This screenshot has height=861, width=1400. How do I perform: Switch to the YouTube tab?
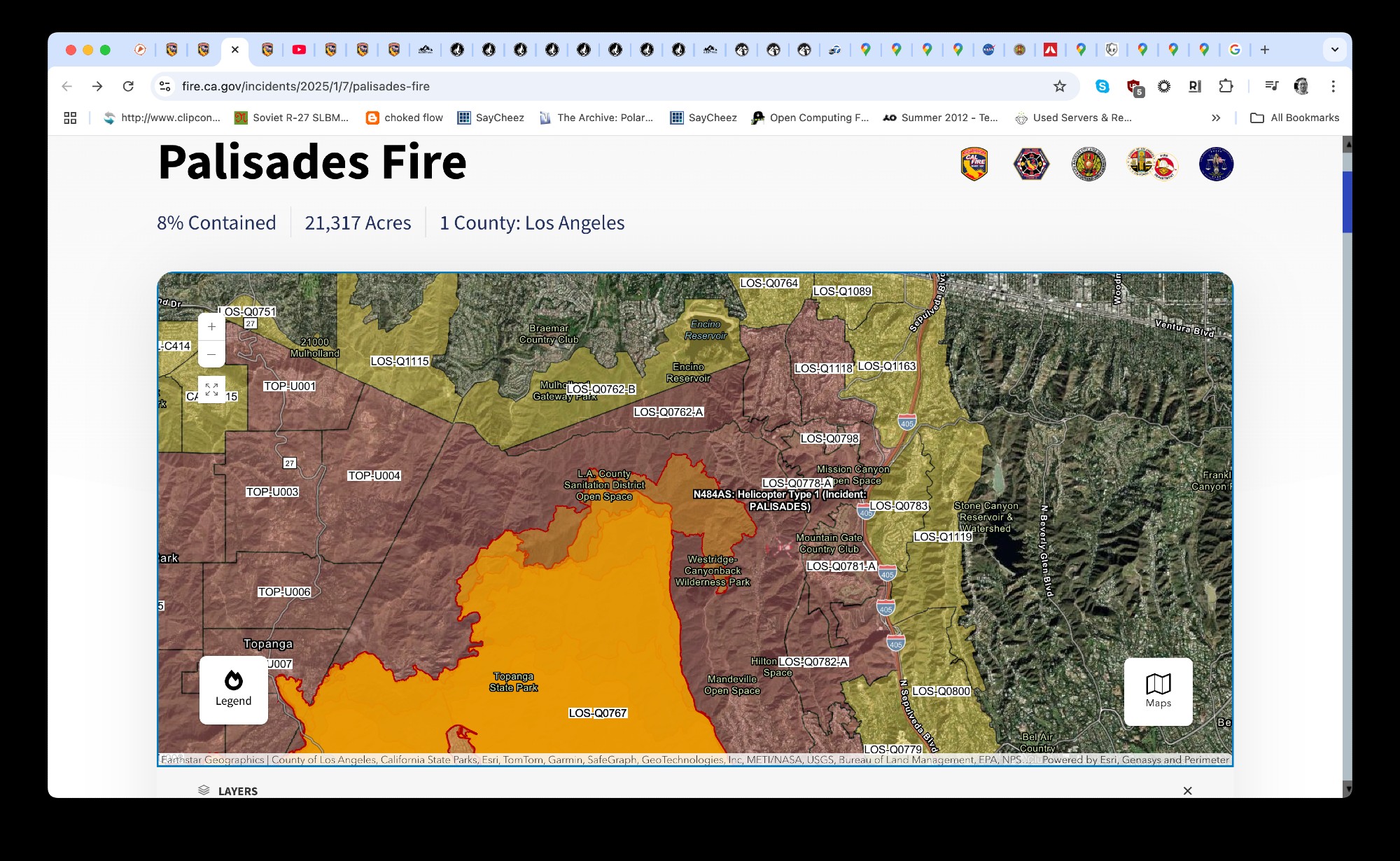[299, 50]
